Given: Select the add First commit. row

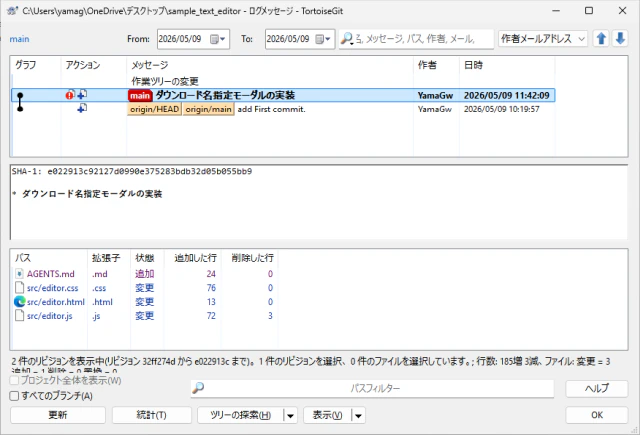Looking at the screenshot, I should pyautogui.click(x=283, y=109).
